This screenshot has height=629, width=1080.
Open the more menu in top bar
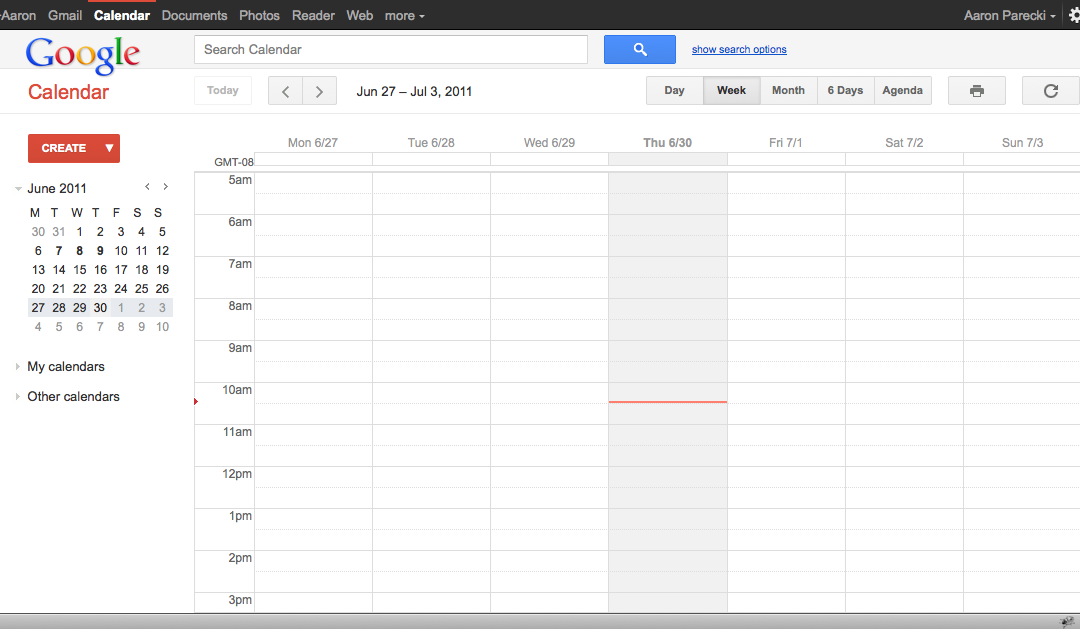click(x=404, y=15)
